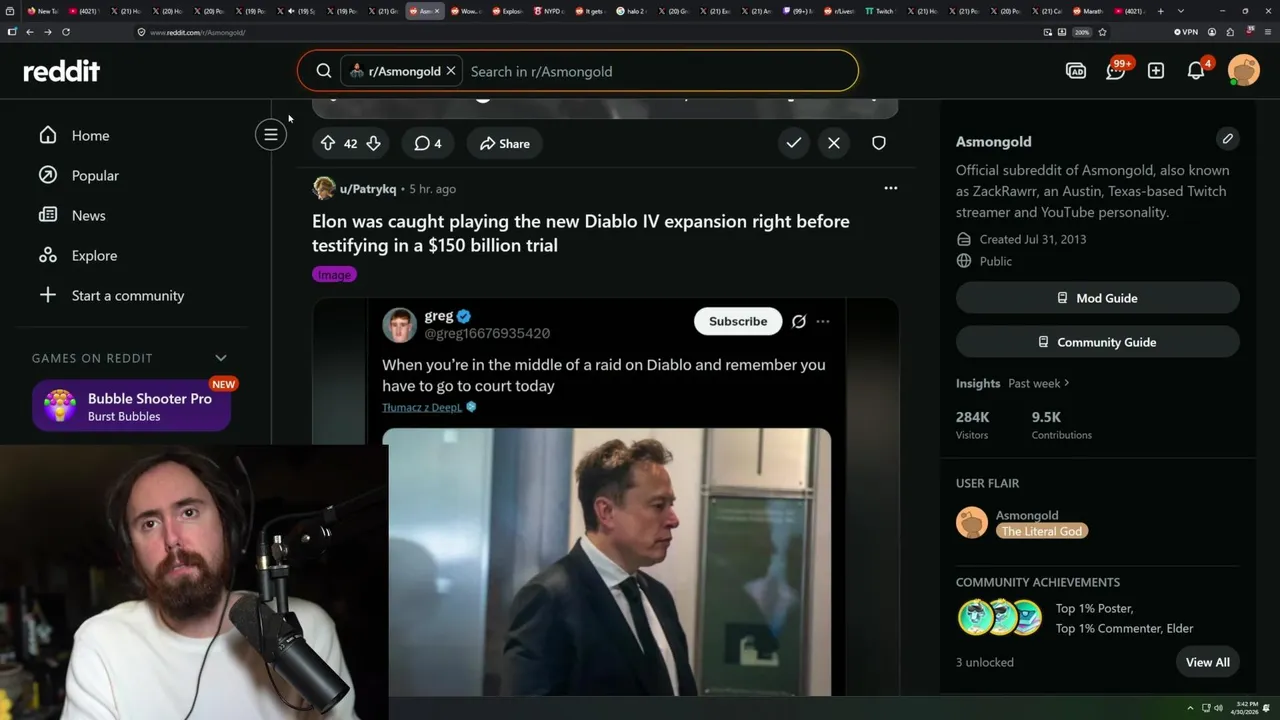
Task: Approve the post with the checkmark
Action: pyautogui.click(x=794, y=143)
